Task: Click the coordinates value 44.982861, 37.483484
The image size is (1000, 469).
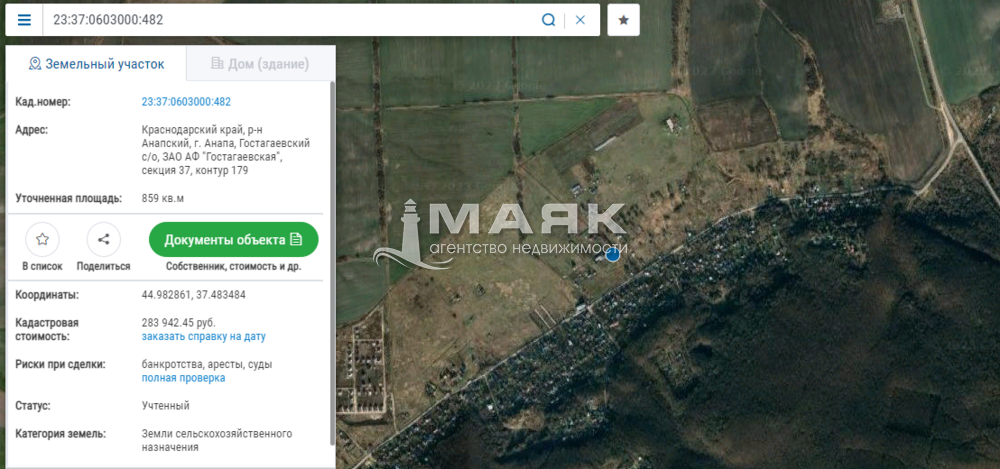Action: pyautogui.click(x=194, y=295)
